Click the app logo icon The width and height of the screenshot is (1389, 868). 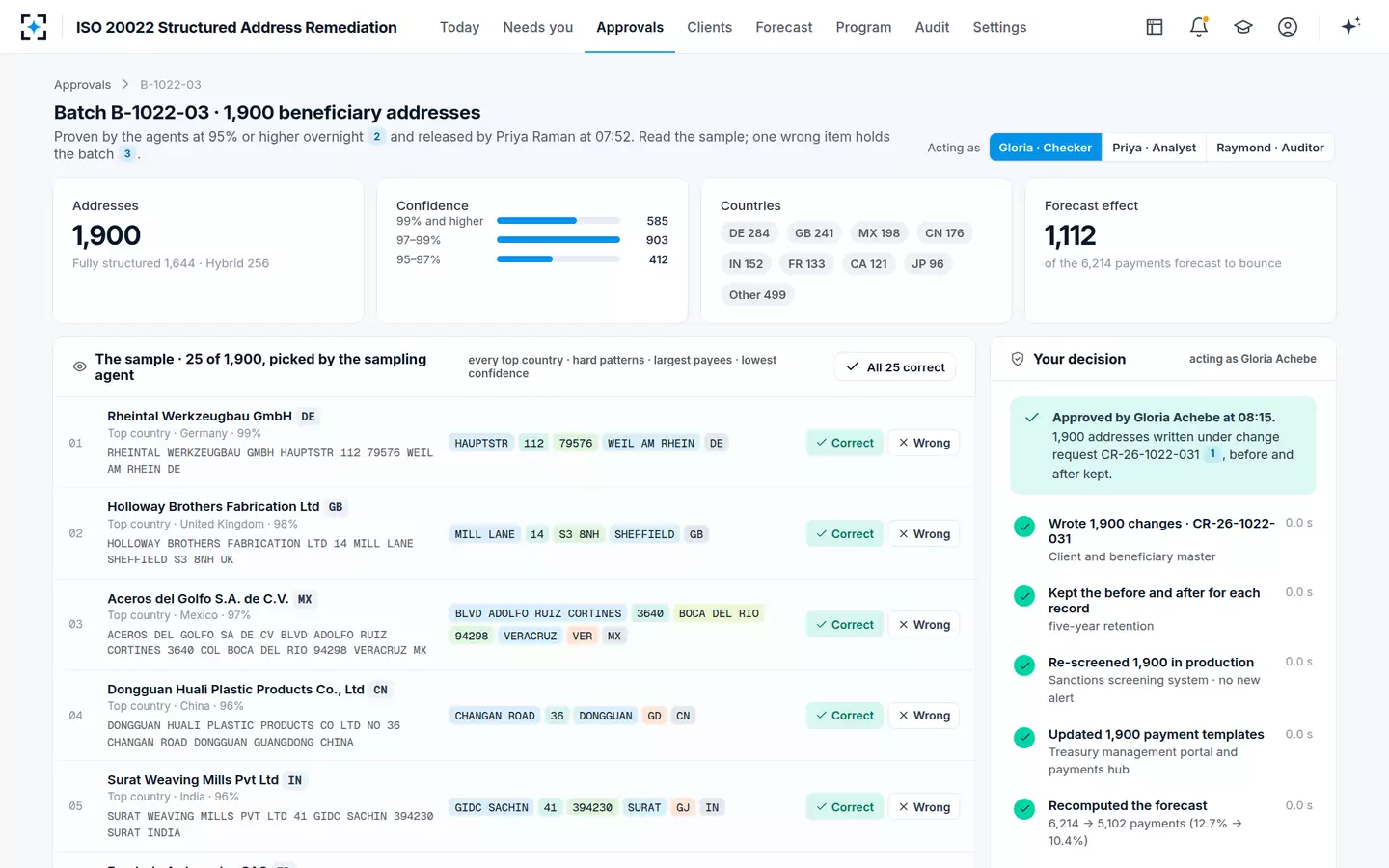[34, 27]
